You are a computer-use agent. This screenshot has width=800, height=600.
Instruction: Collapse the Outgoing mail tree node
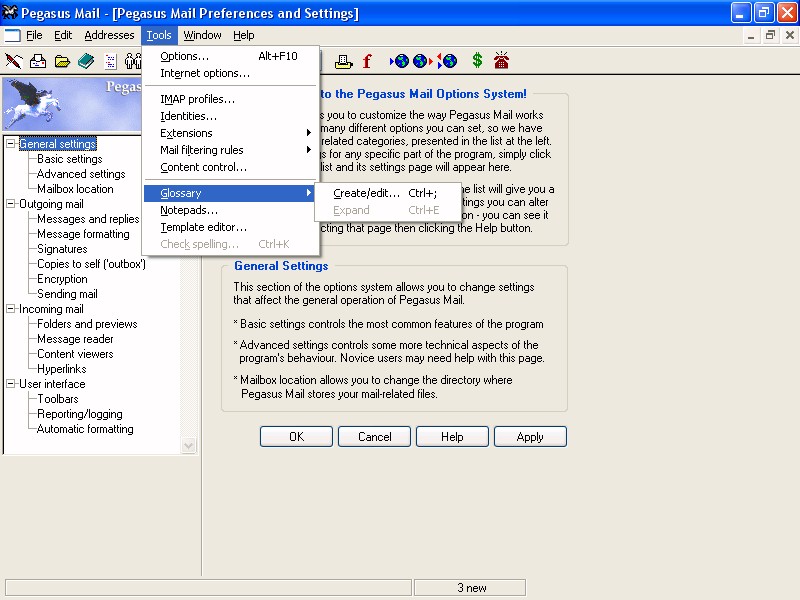10,204
